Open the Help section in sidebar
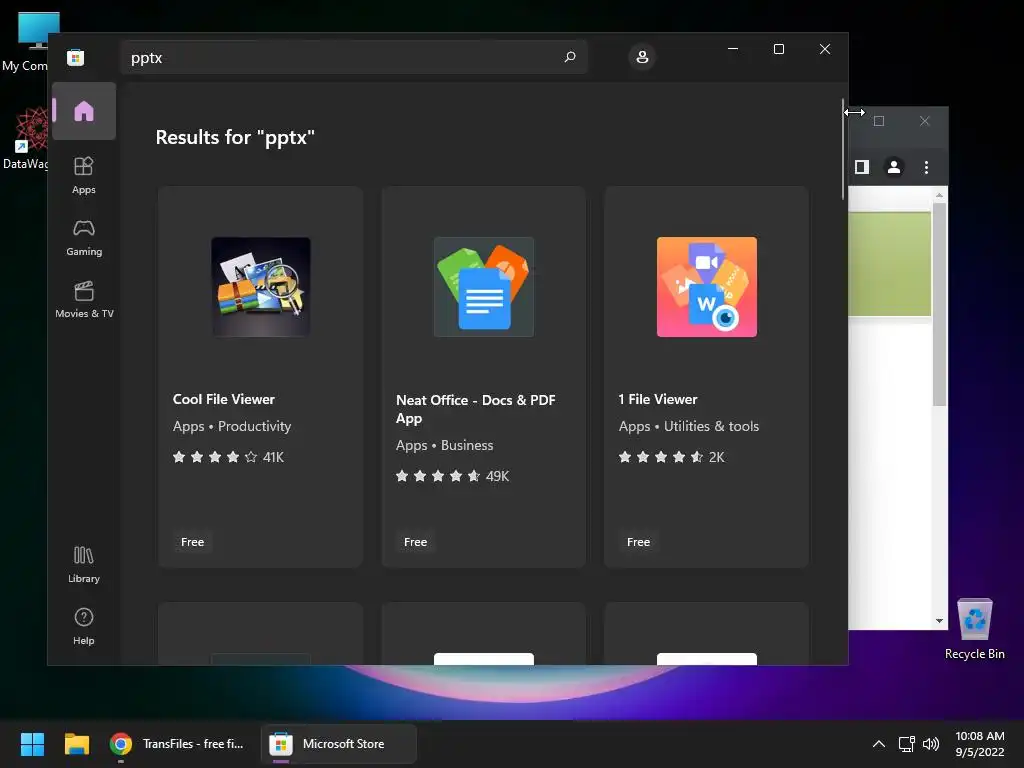 tap(84, 626)
